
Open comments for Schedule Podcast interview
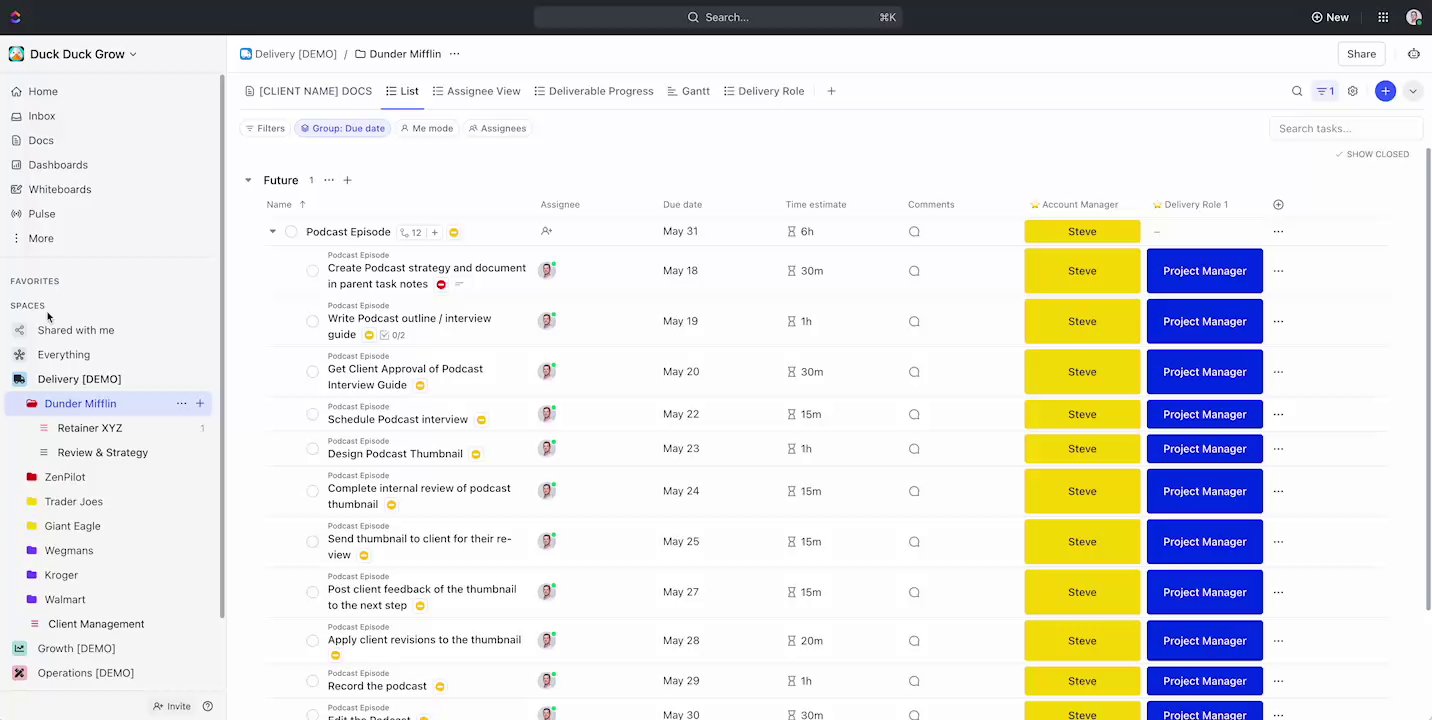pos(914,414)
